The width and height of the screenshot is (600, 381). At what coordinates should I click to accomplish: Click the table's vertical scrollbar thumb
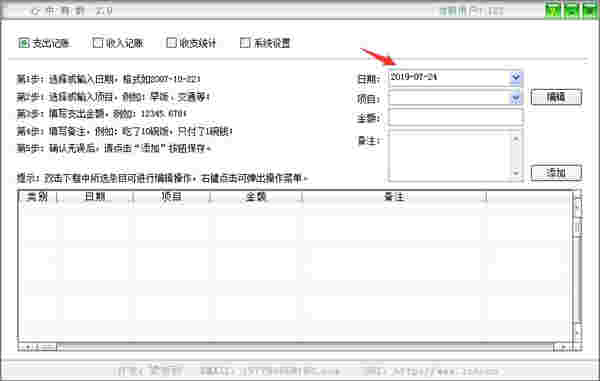pos(577,228)
